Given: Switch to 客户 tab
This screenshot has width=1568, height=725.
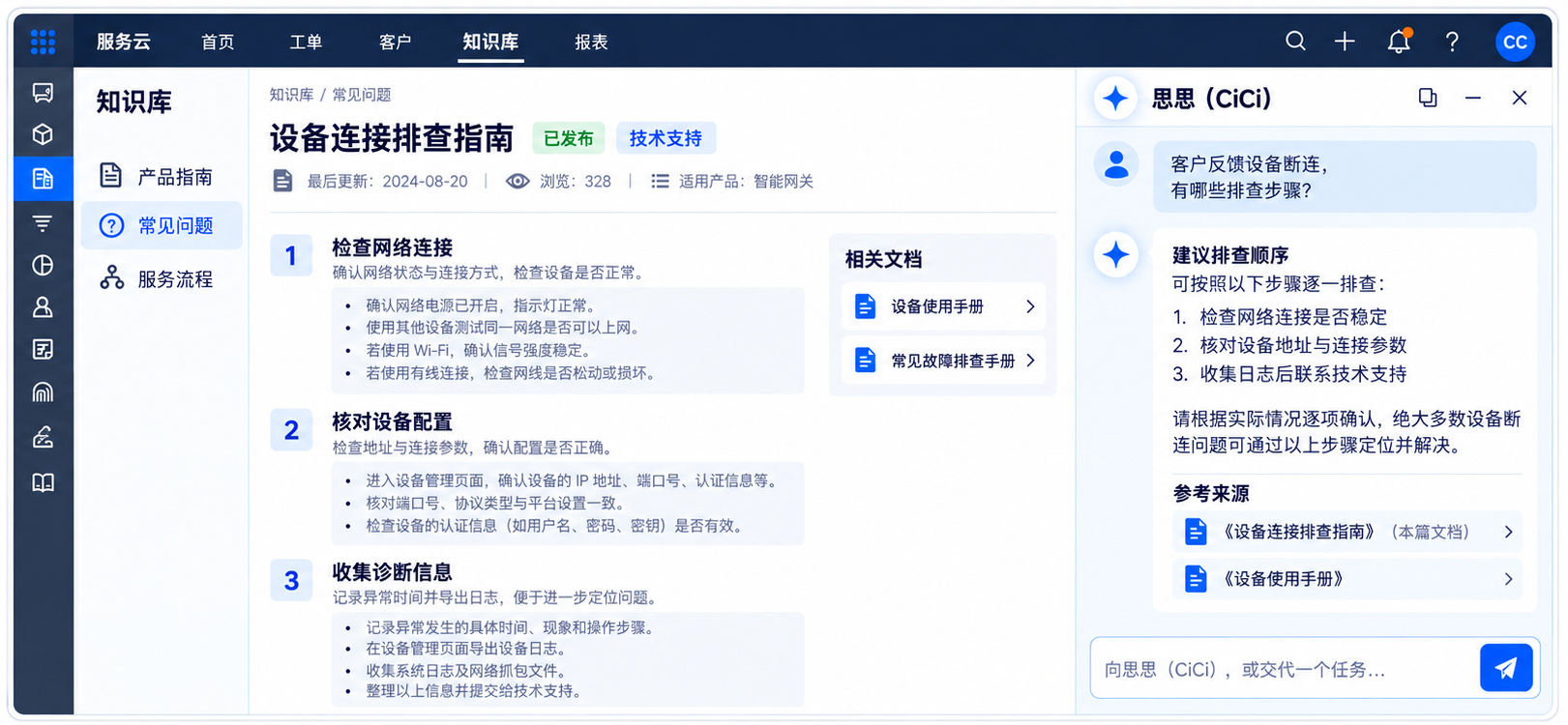Looking at the screenshot, I should (395, 42).
